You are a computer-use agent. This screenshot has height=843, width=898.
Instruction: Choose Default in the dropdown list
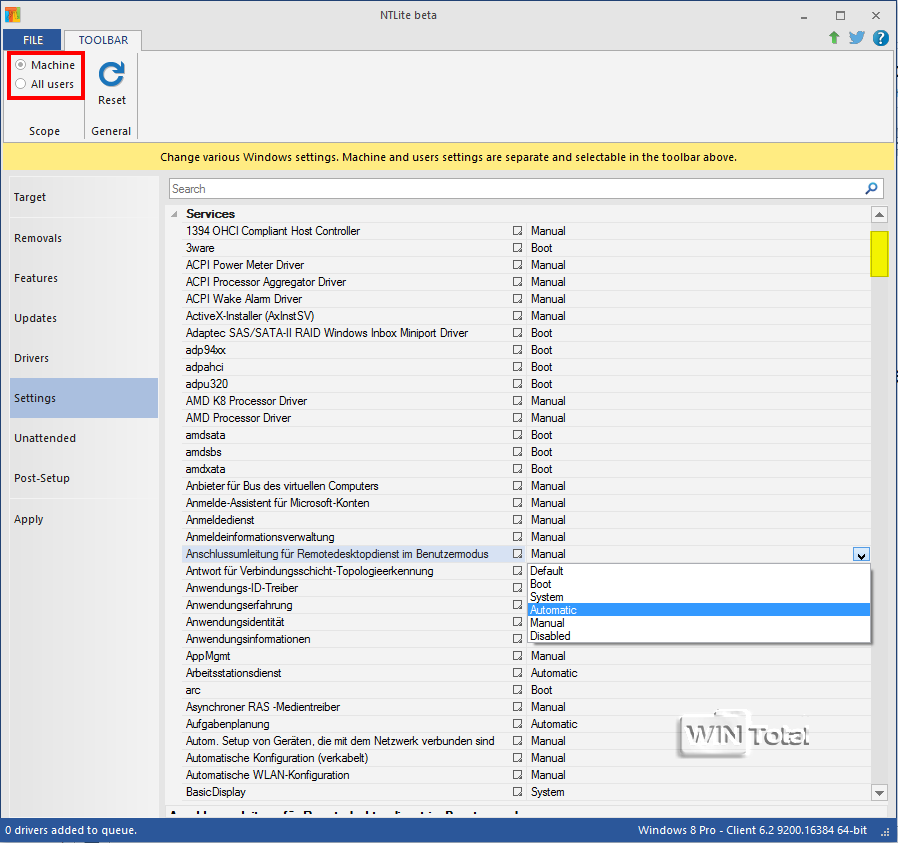(x=699, y=571)
